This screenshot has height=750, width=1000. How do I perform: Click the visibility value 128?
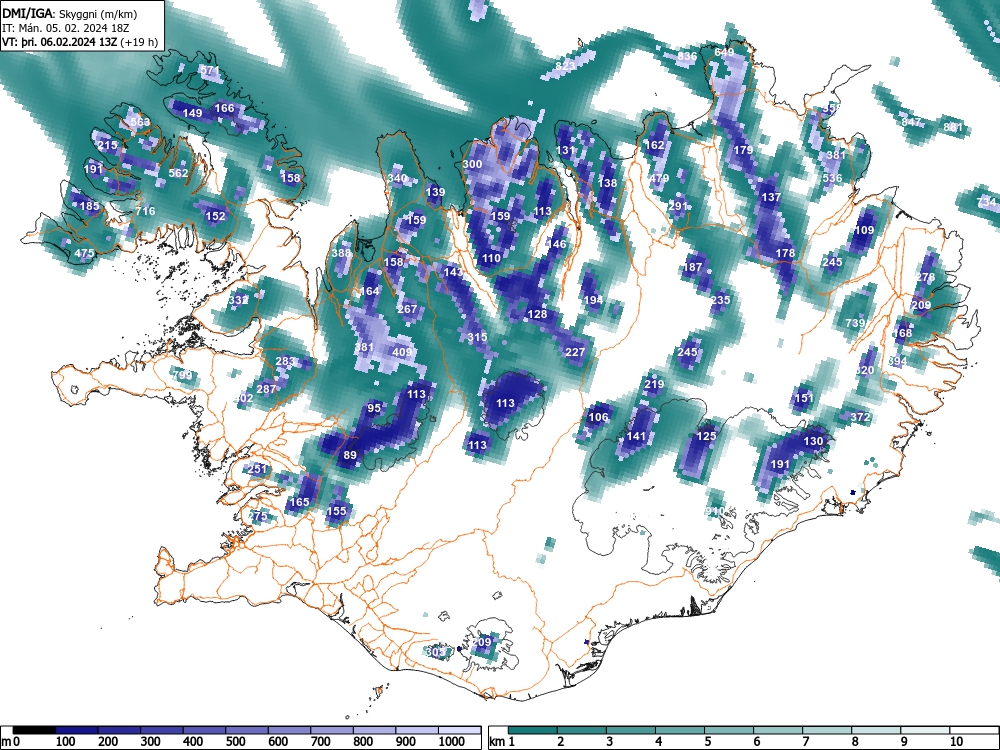538,314
